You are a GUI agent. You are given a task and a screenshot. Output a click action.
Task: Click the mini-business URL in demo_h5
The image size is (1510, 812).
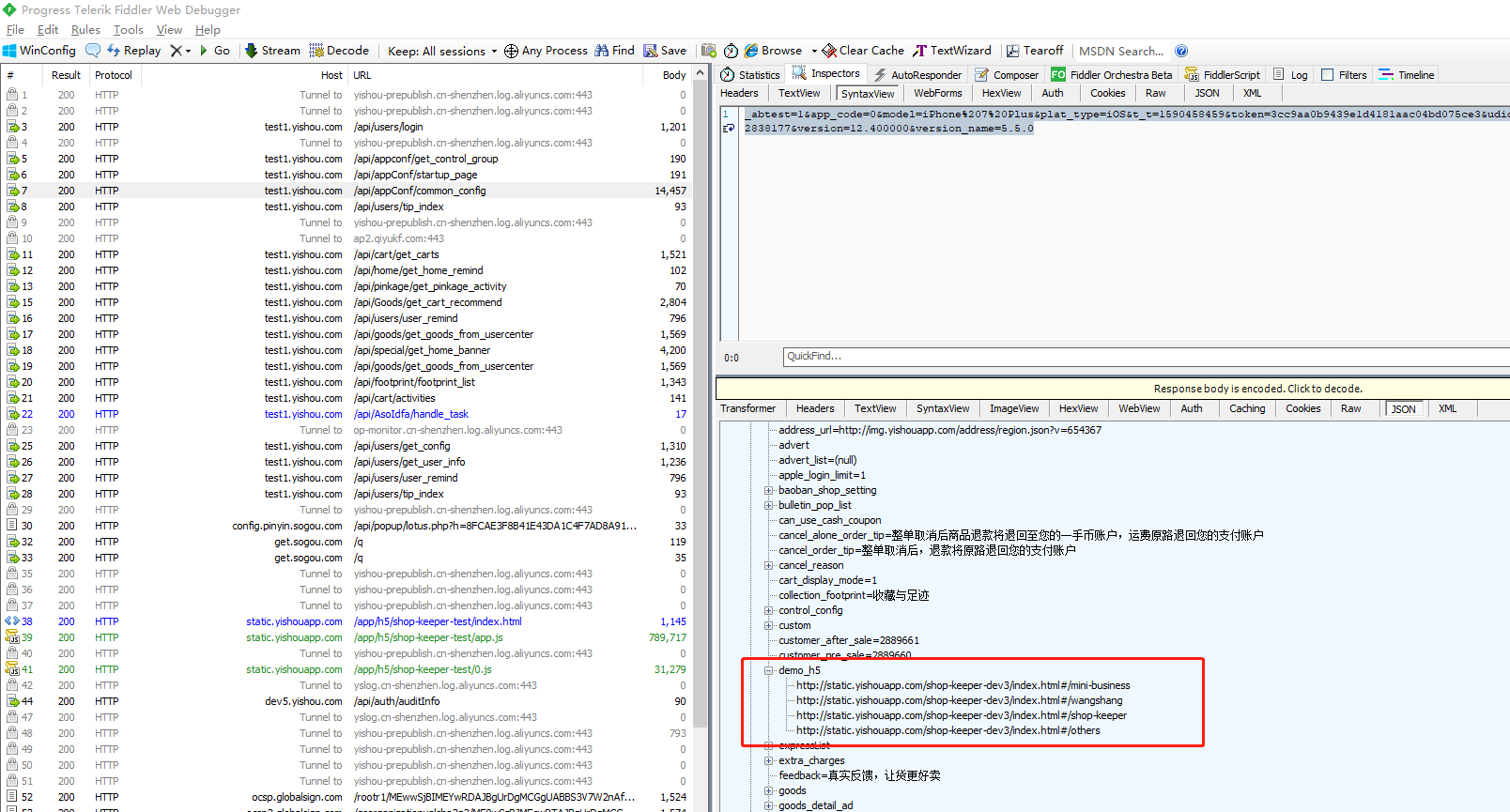pyautogui.click(x=963, y=685)
